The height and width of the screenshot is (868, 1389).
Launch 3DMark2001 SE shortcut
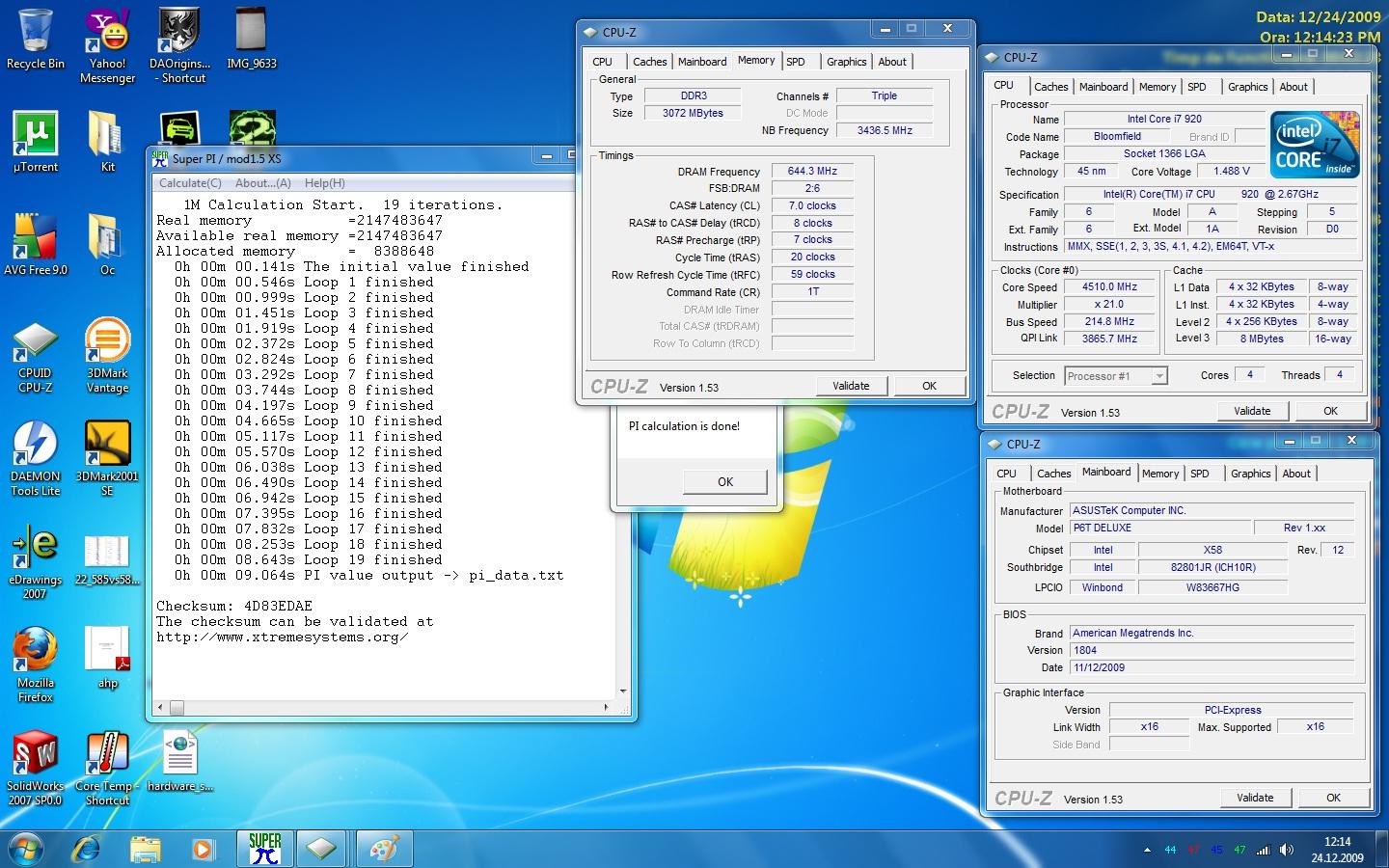107,459
